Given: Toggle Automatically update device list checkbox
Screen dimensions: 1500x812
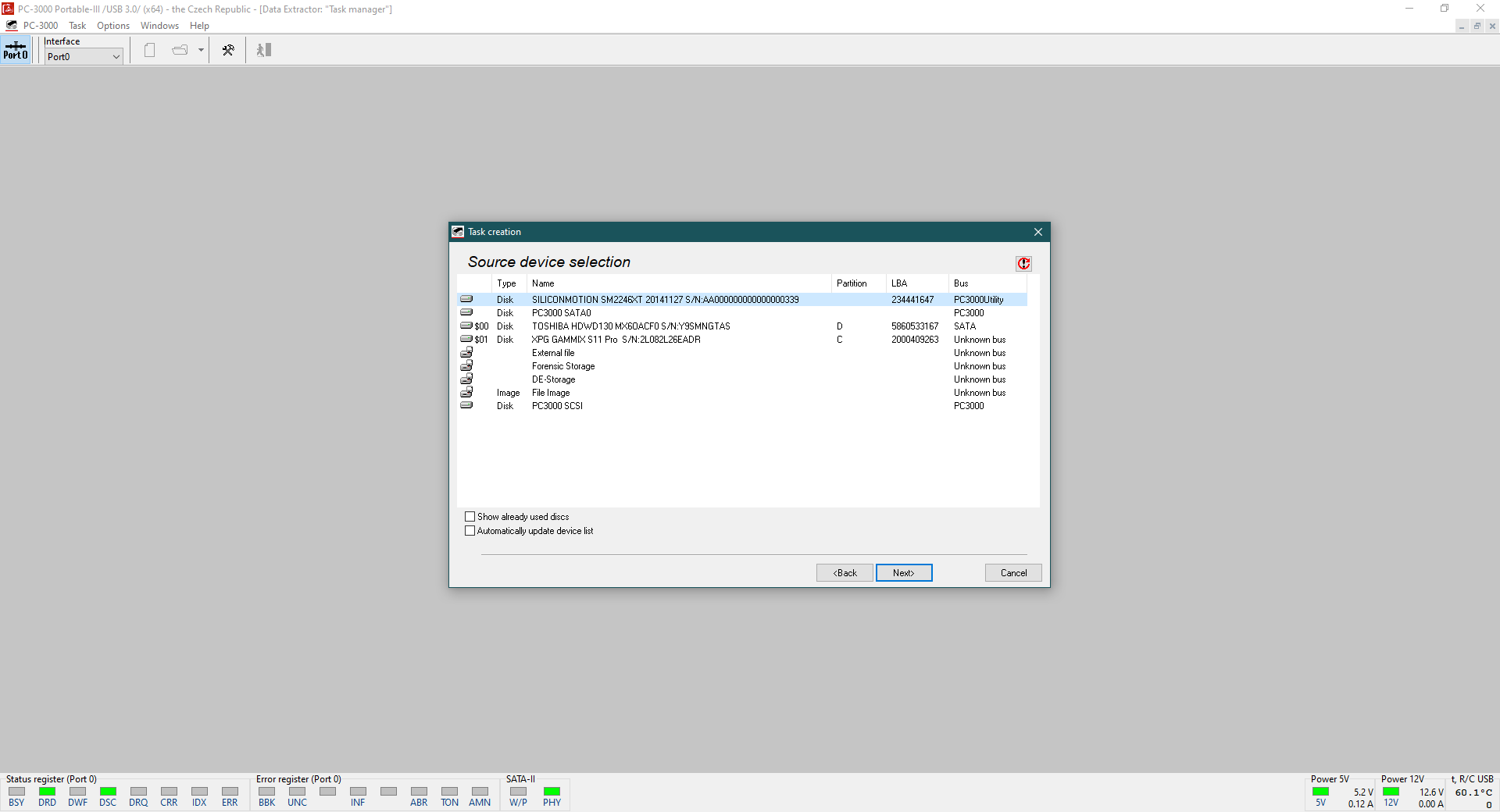Looking at the screenshot, I should [x=470, y=531].
